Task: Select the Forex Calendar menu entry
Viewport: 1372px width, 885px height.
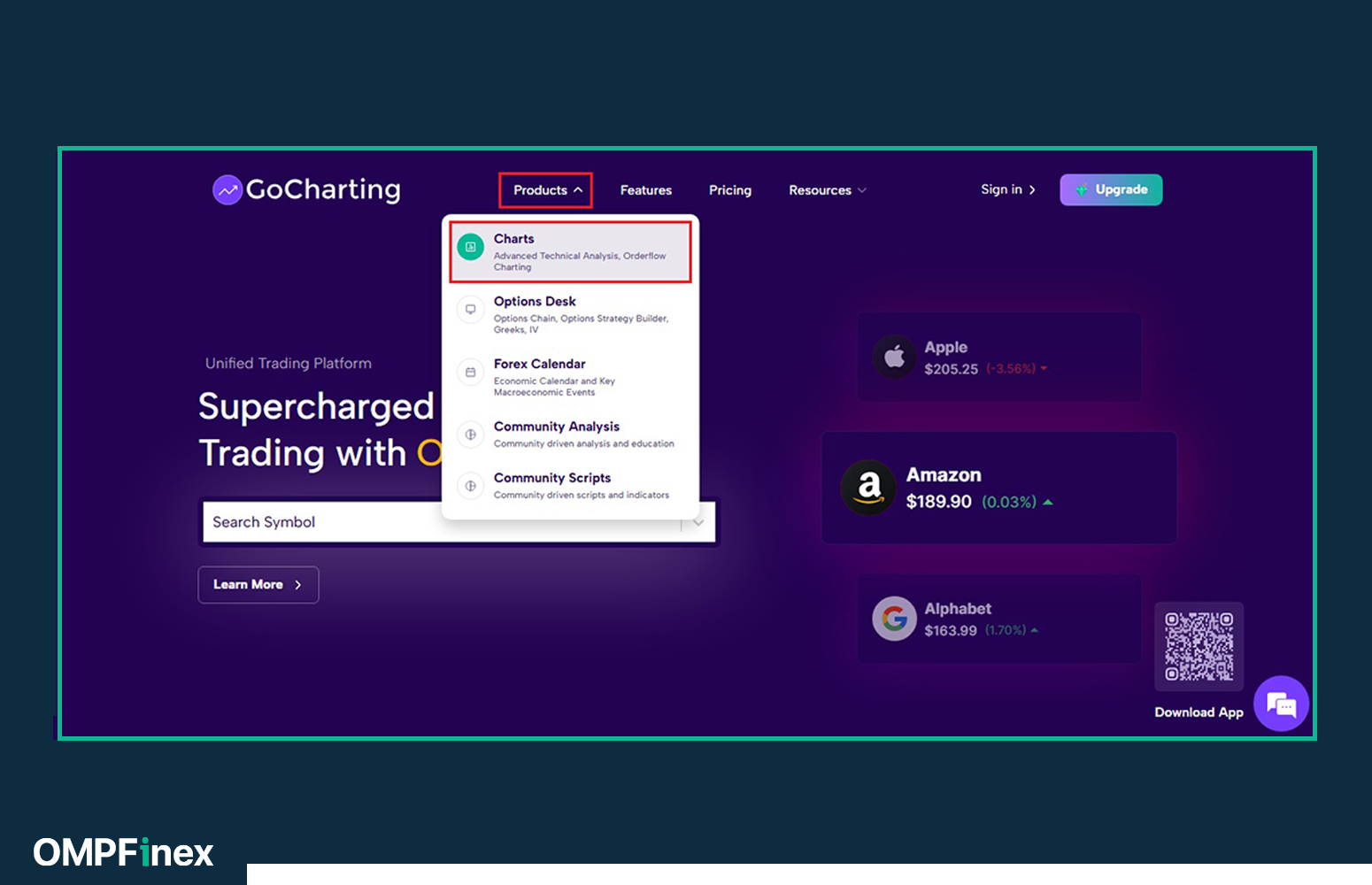Action: (570, 377)
